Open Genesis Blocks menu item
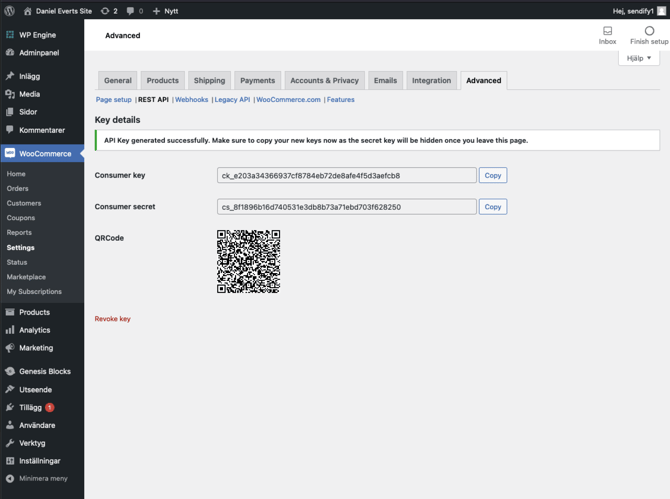 tap(44, 371)
